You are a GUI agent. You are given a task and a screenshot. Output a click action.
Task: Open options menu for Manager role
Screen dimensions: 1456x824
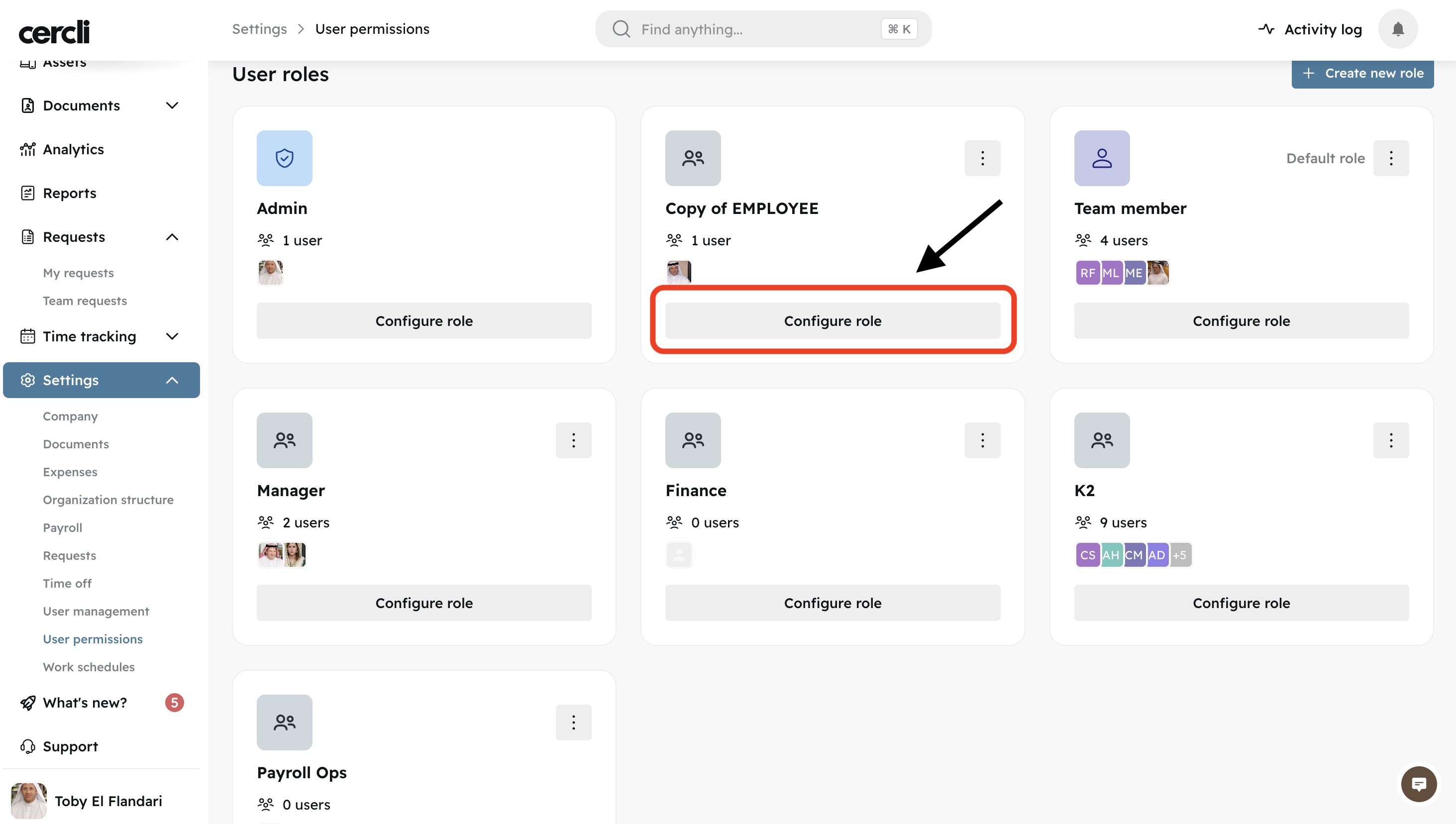(x=573, y=440)
